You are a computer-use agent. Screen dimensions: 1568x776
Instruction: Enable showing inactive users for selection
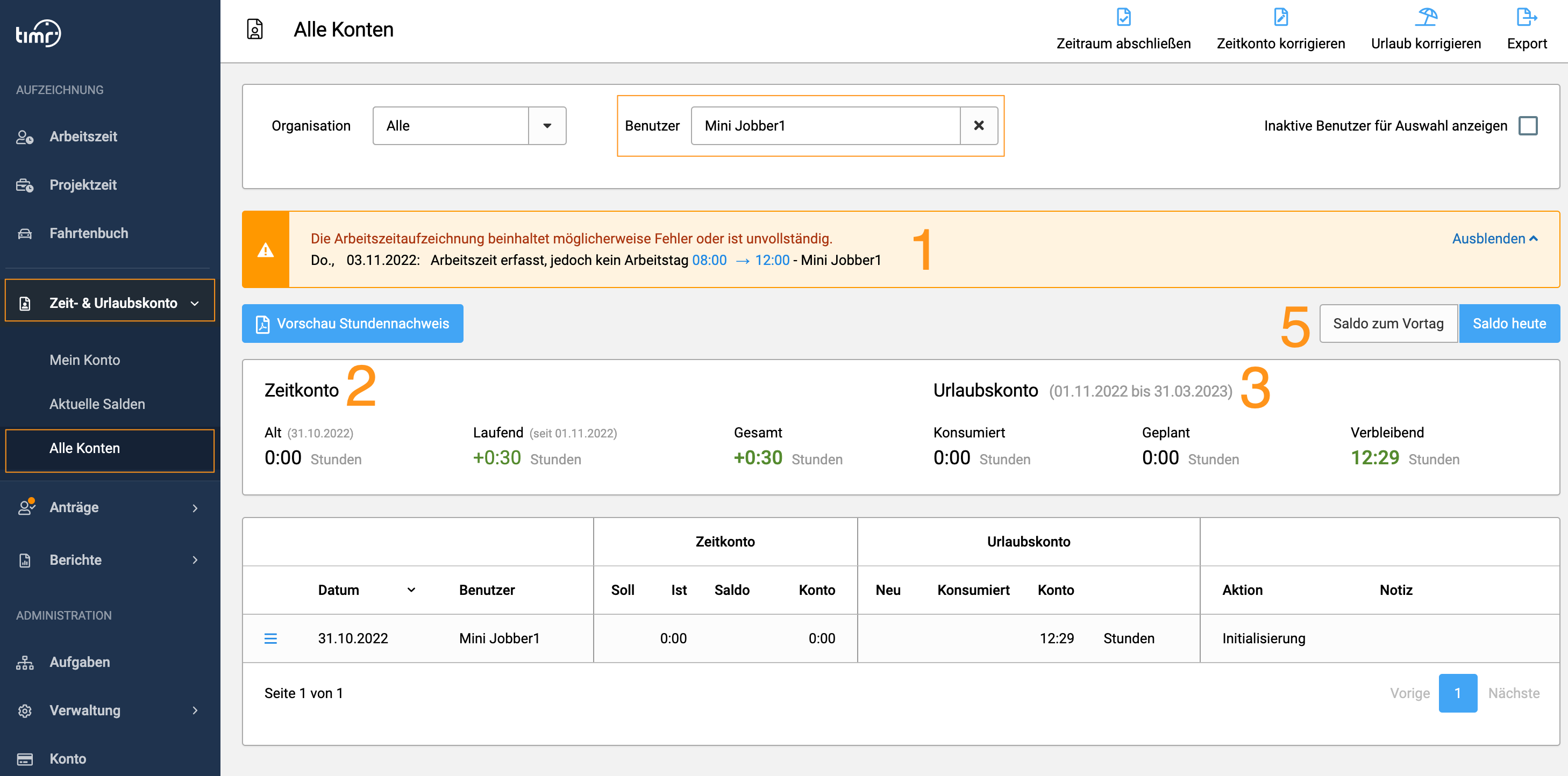pos(1527,126)
